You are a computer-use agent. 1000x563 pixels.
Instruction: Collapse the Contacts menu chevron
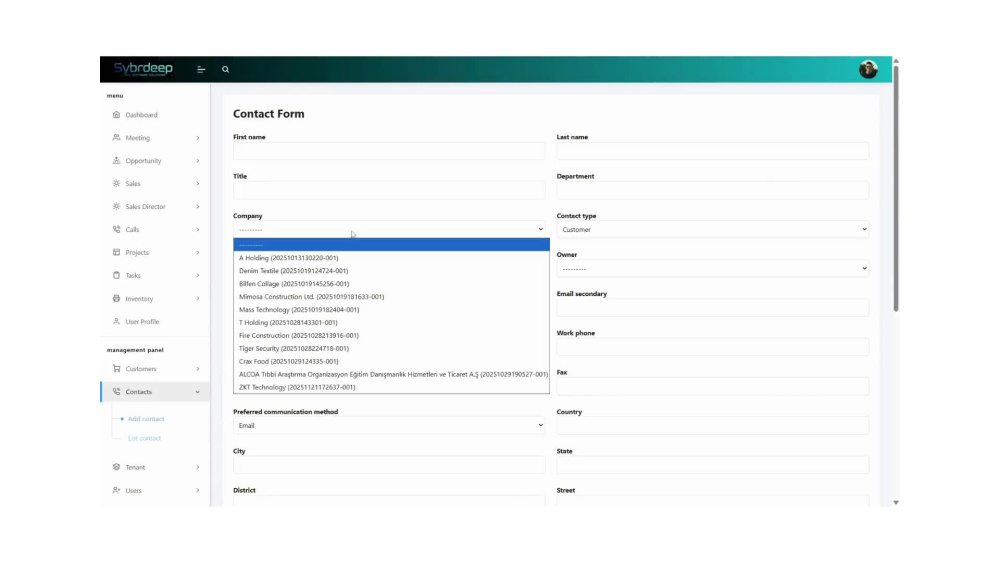click(198, 392)
